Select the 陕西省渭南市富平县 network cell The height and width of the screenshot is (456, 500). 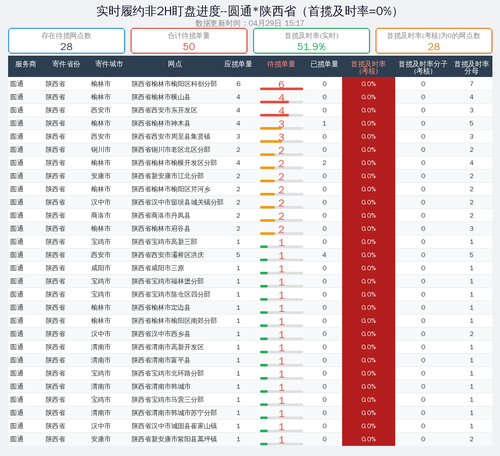[161, 361]
